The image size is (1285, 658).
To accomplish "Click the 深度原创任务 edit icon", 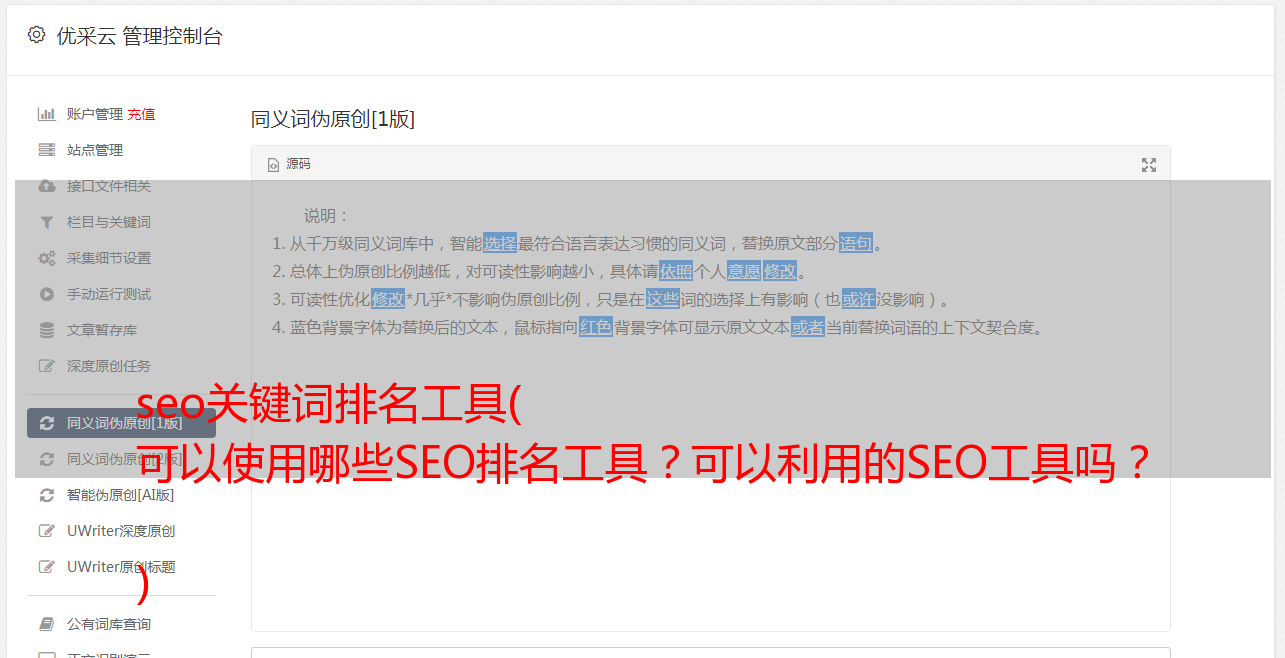I will [x=46, y=366].
